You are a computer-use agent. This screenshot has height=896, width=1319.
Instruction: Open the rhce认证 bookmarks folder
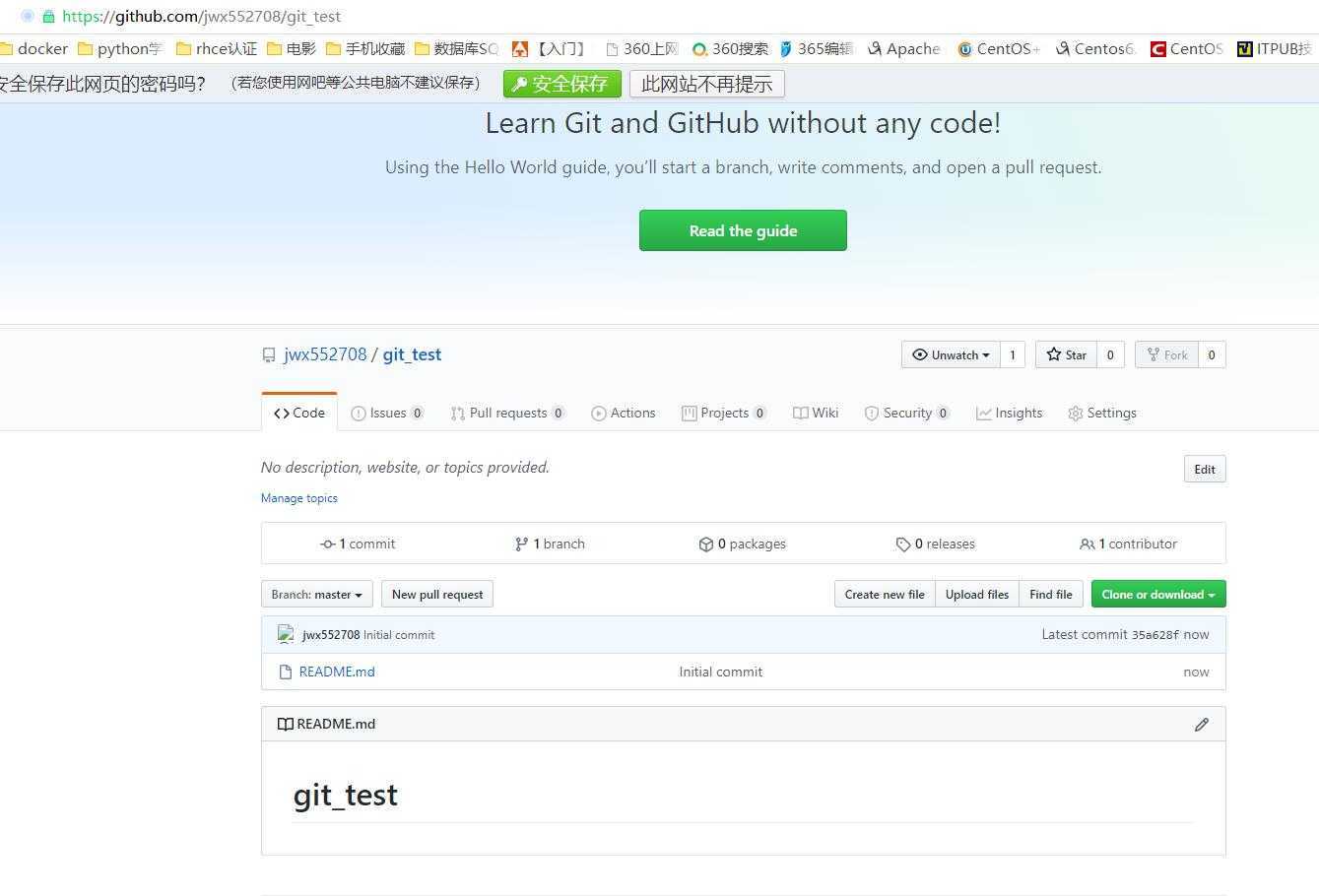217,48
